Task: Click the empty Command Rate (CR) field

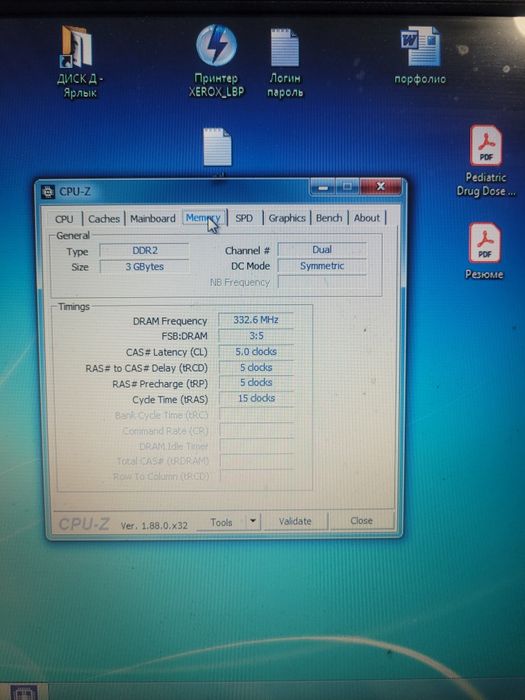Action: pyautogui.click(x=257, y=430)
